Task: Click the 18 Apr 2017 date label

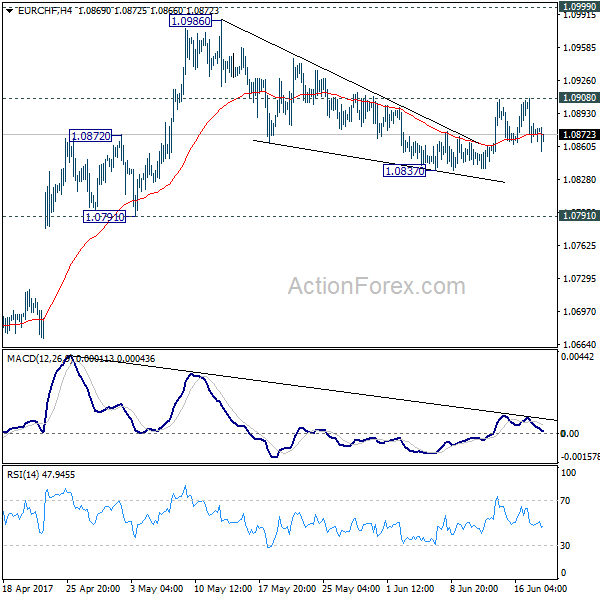Action: 28,588
